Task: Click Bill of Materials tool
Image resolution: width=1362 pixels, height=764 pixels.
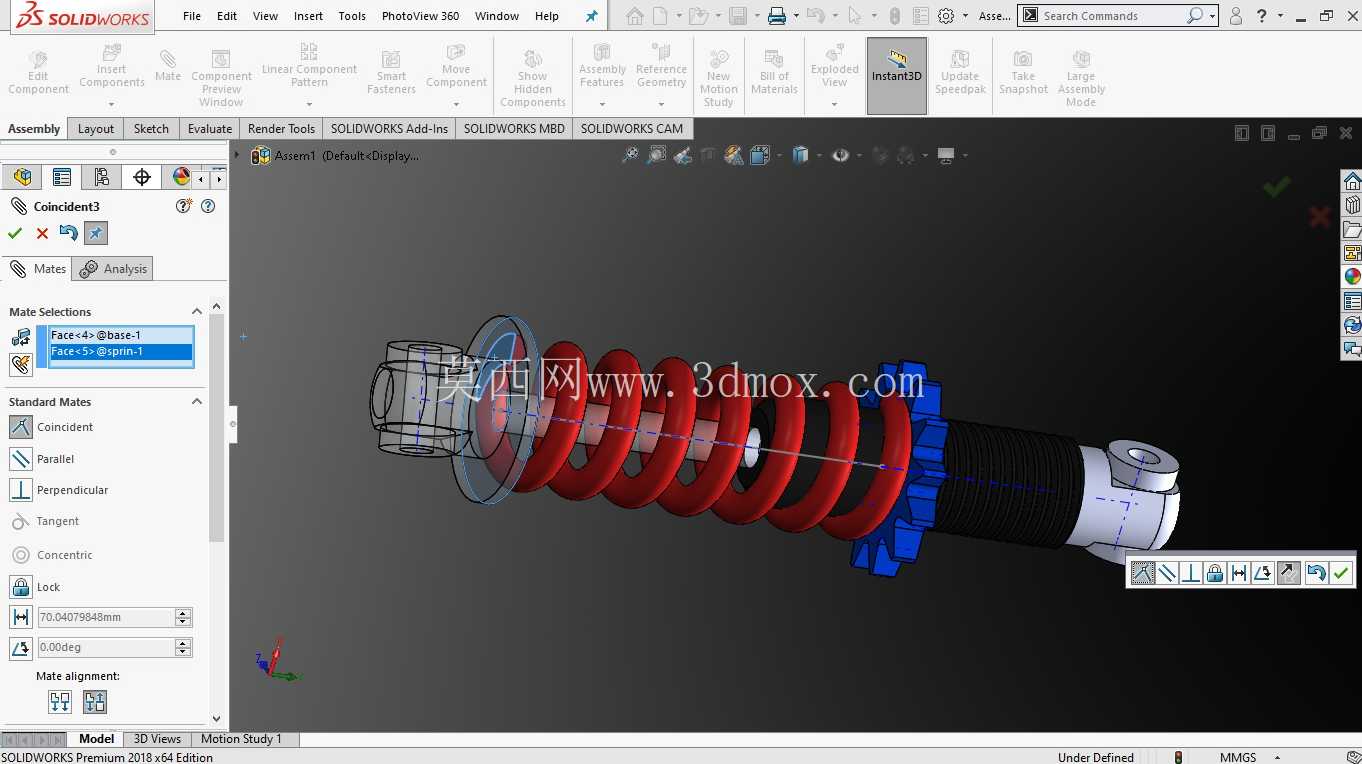Action: point(774,72)
